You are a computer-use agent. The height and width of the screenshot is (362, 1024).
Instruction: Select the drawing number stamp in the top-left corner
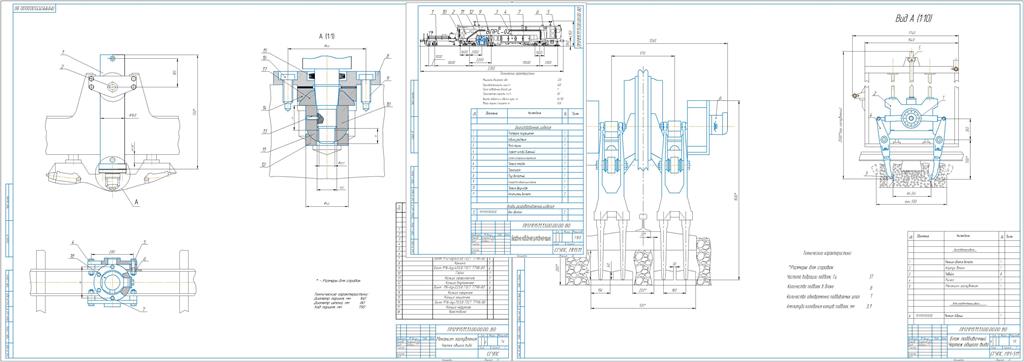pyautogui.click(x=34, y=8)
